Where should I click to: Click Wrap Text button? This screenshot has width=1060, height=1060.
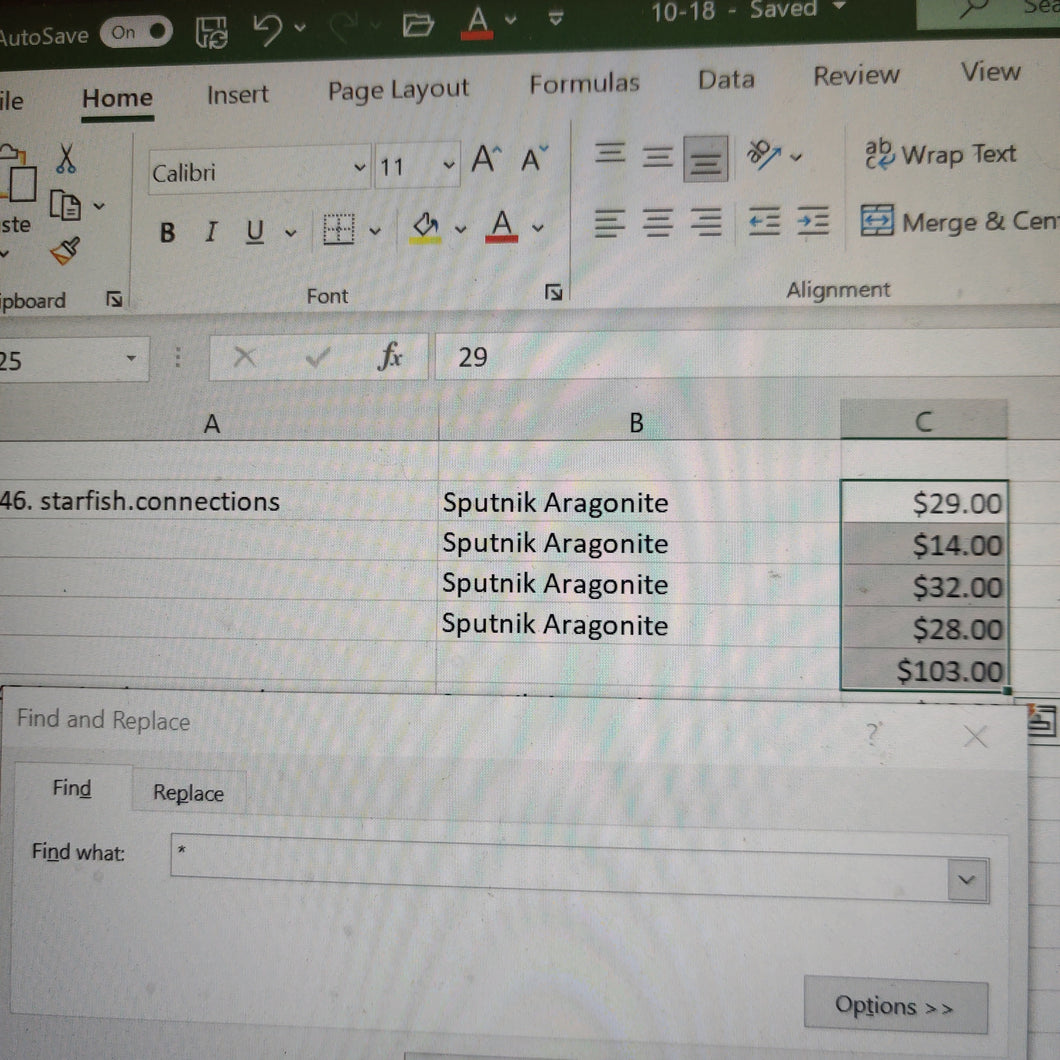[x=940, y=154]
